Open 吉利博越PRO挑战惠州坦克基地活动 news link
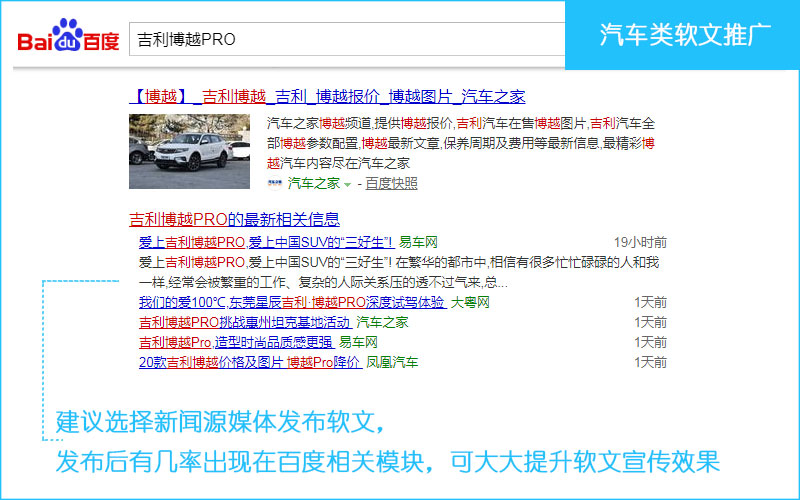 tap(245, 322)
